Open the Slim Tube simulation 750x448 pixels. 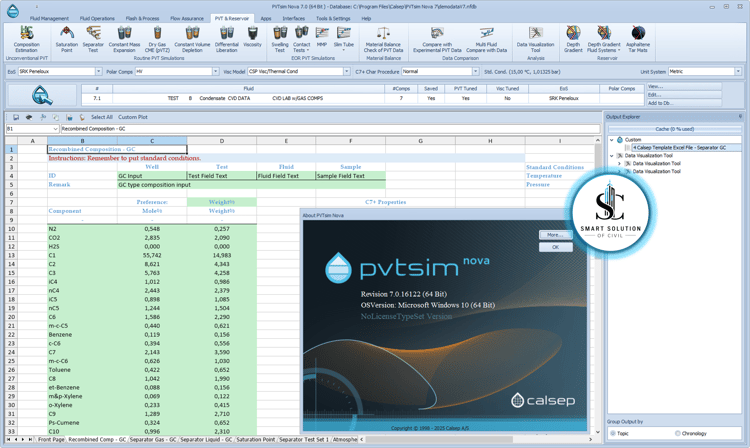(x=343, y=38)
